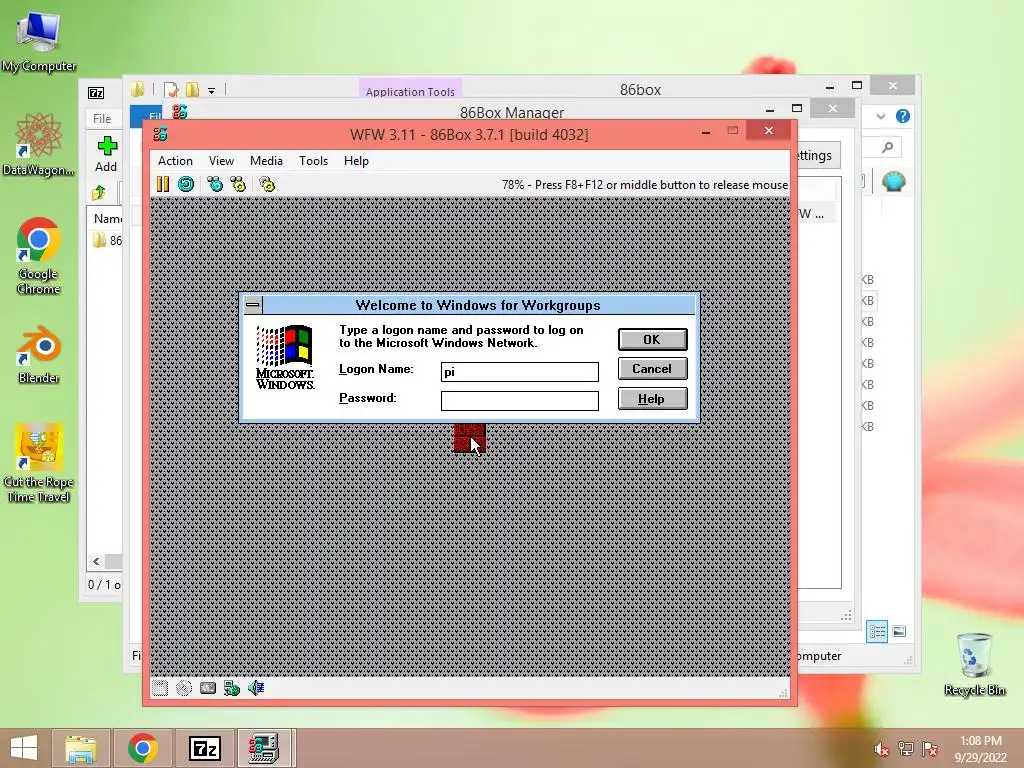Open the Help menu in 86Box

[x=357, y=161]
